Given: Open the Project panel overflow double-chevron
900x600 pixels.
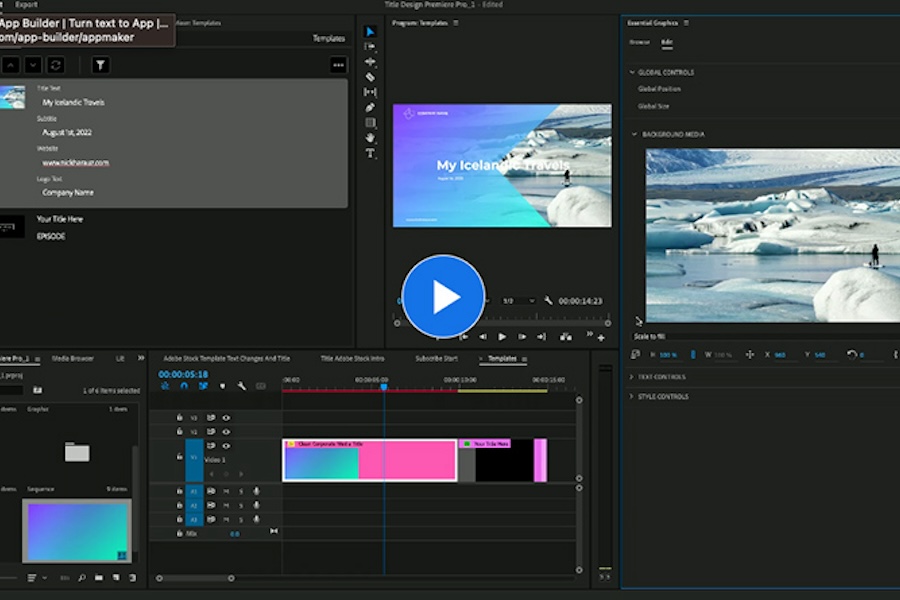Looking at the screenshot, I should pyautogui.click(x=141, y=358).
